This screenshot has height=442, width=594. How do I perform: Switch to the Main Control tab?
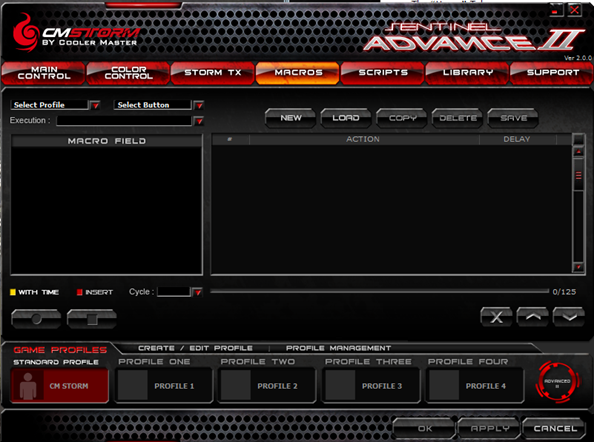tap(44, 73)
